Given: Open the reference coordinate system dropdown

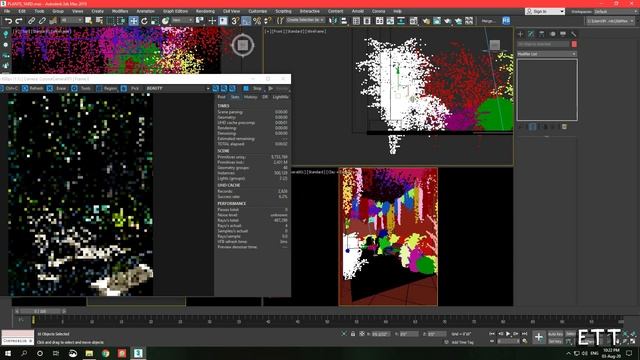Looking at the screenshot, I should 182,20.
